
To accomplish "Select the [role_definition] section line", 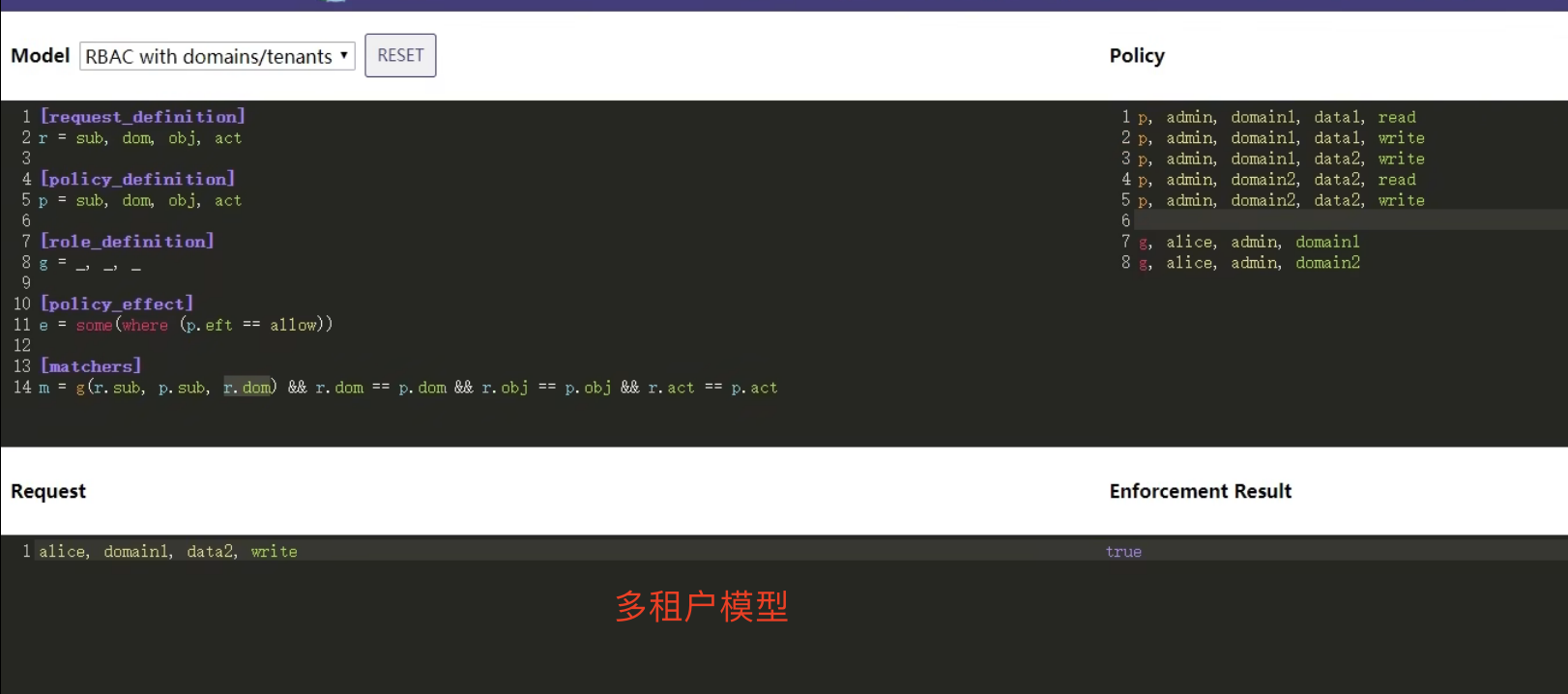I will pyautogui.click(x=127, y=242).
